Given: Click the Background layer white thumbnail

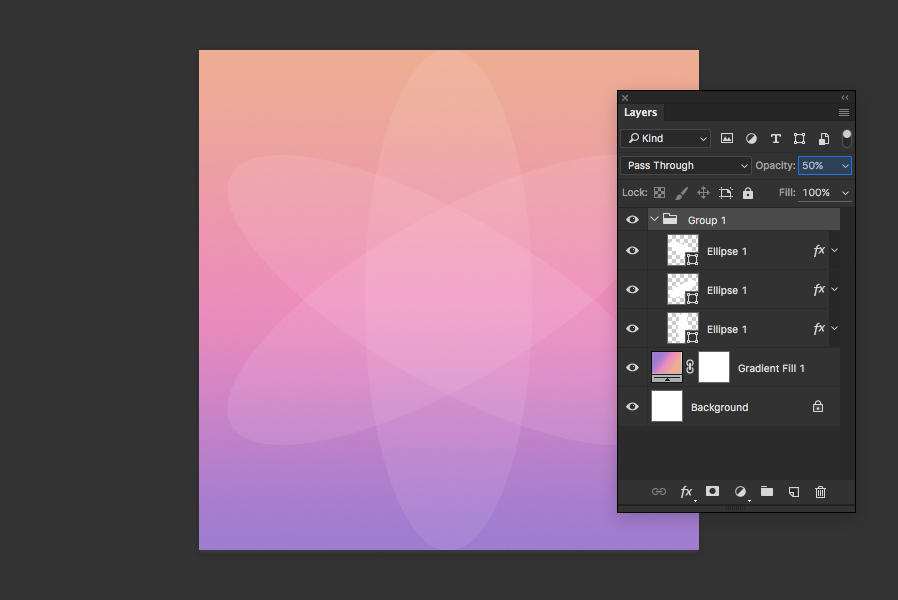Looking at the screenshot, I should 667,406.
